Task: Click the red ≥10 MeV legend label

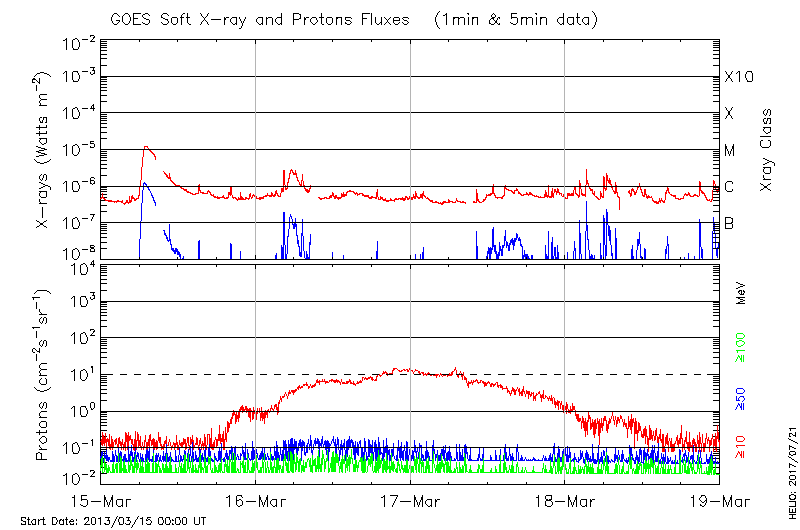Action: [742, 446]
